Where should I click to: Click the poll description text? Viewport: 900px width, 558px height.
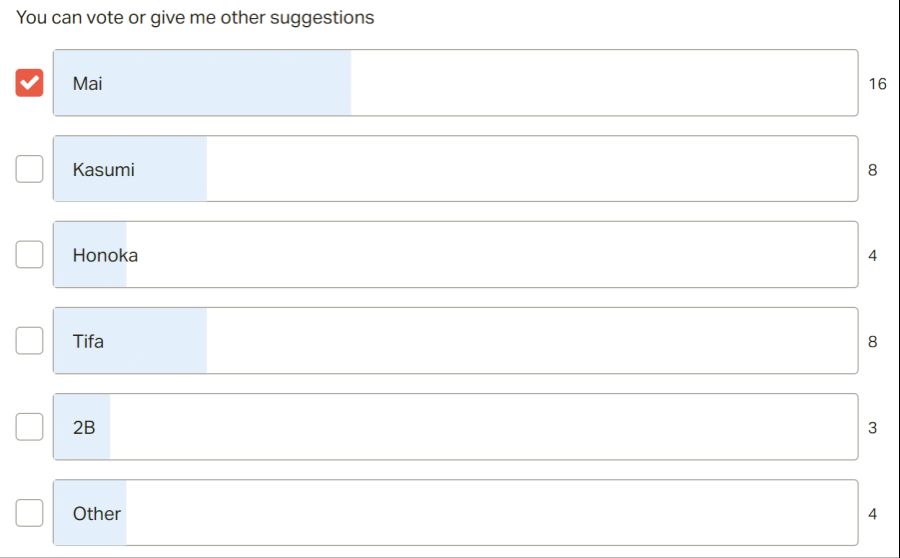195,18
